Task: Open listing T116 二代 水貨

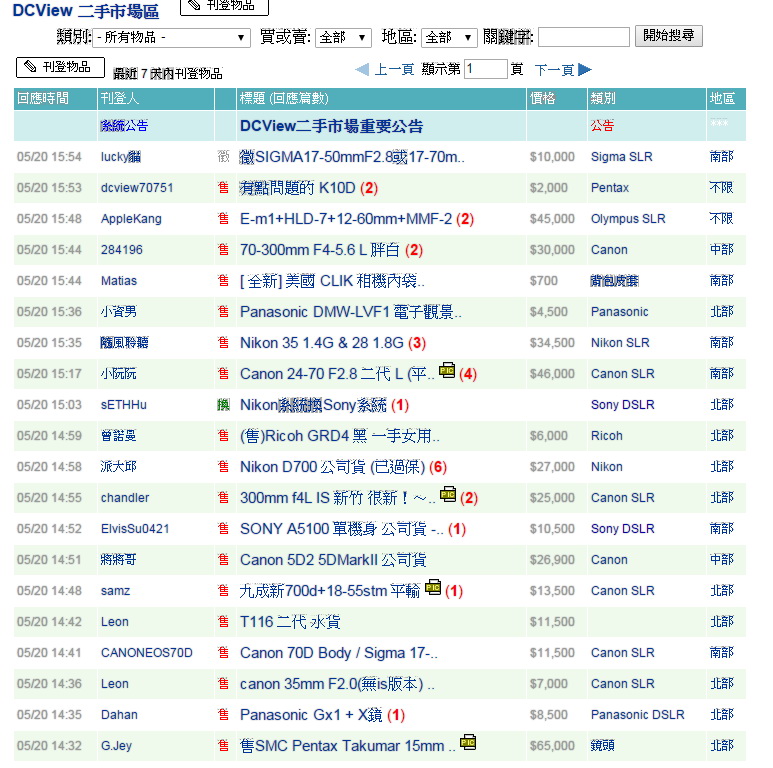Action: 290,622
